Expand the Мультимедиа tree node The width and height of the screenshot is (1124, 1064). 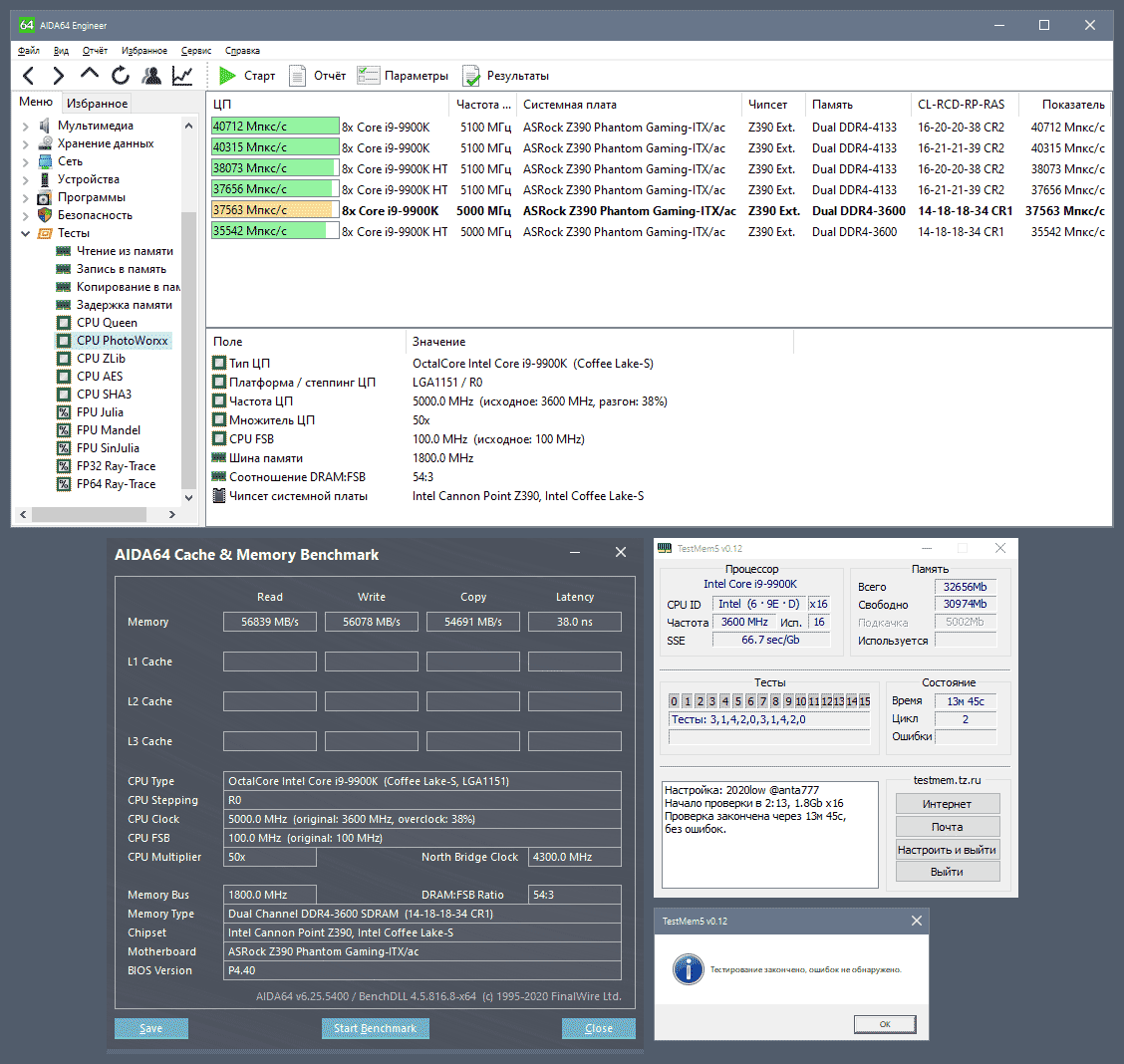click(x=25, y=127)
